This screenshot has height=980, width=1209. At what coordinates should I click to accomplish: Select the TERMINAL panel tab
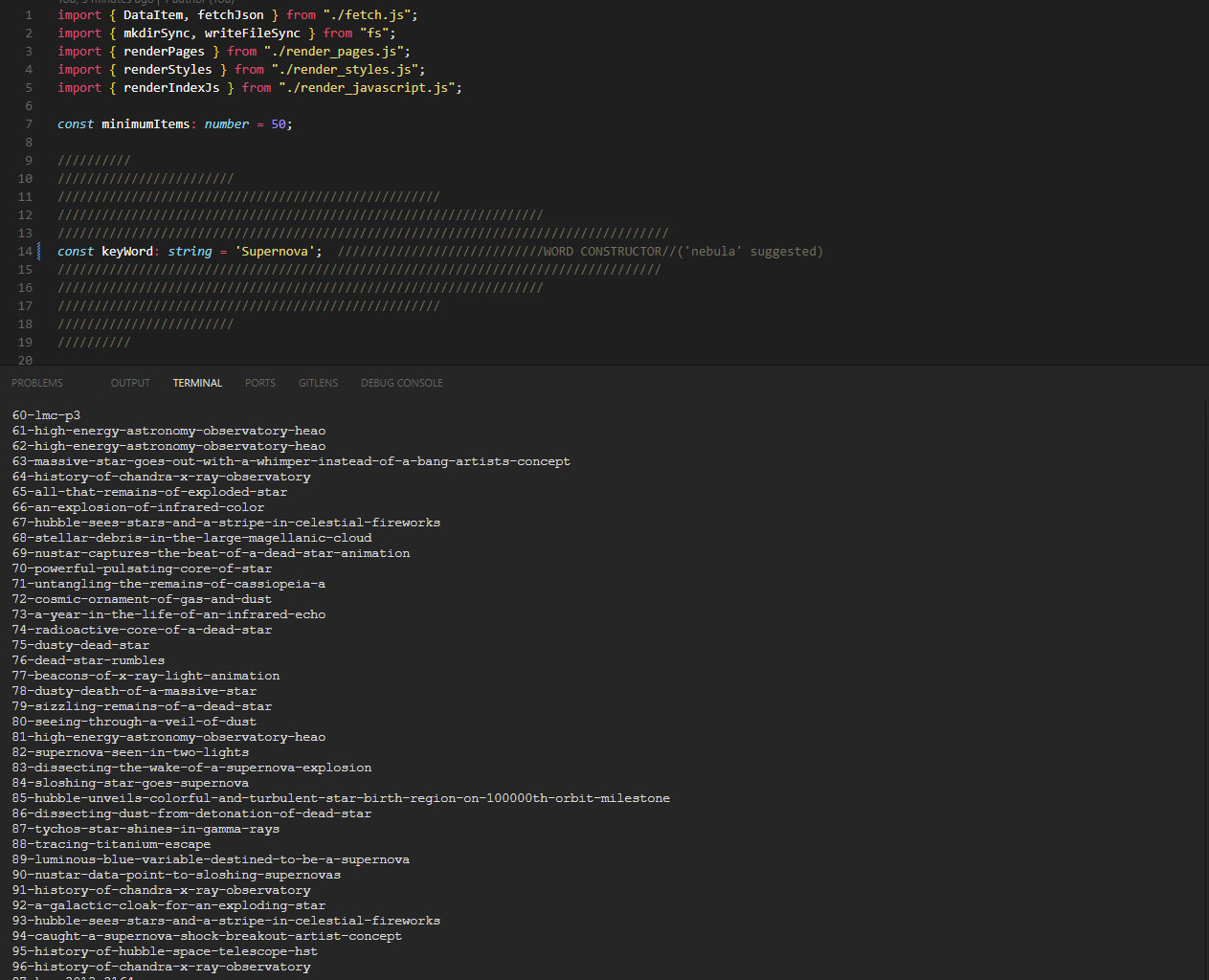coord(197,383)
